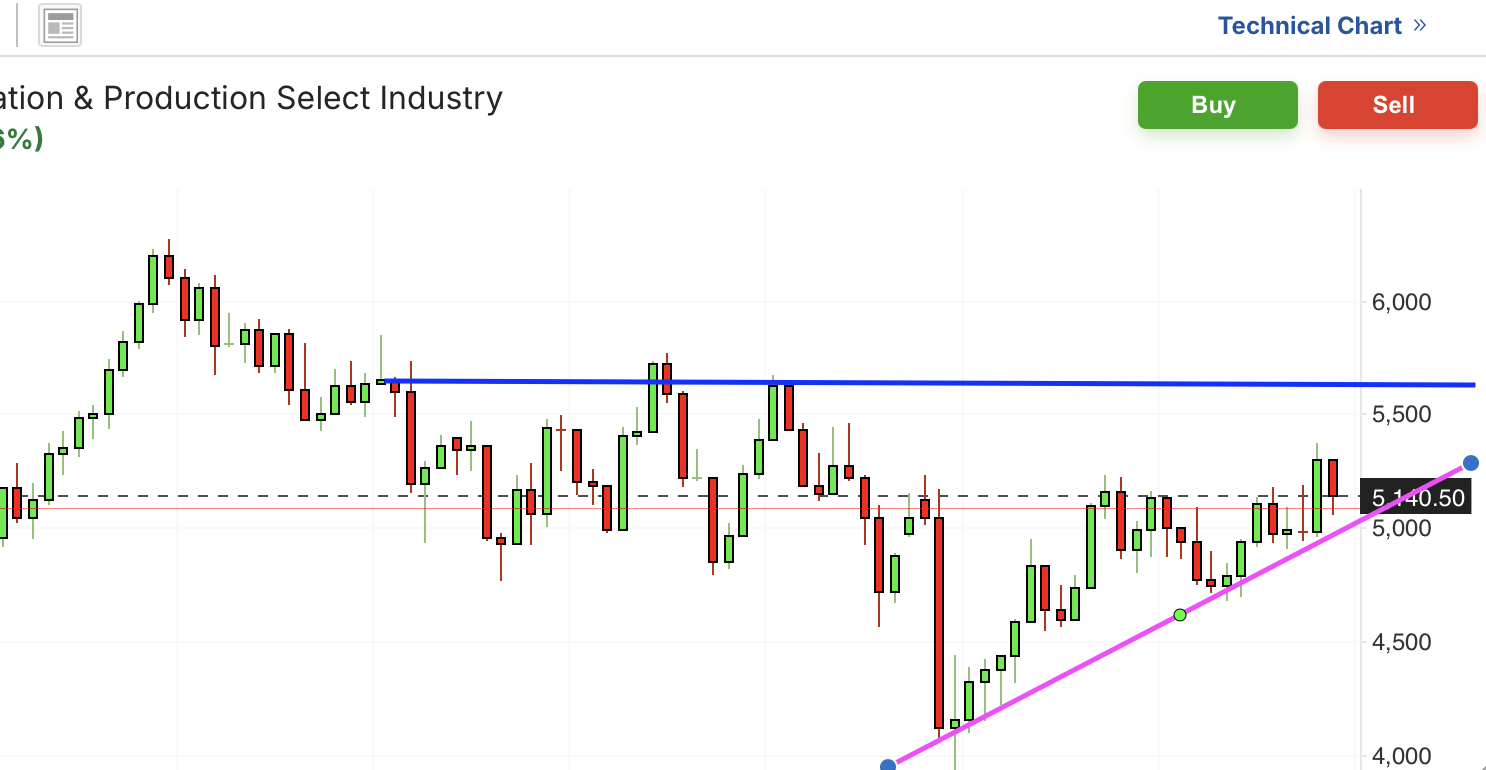The image size is (1486, 770).
Task: Click the Production Select Industry title text
Action: [300, 98]
